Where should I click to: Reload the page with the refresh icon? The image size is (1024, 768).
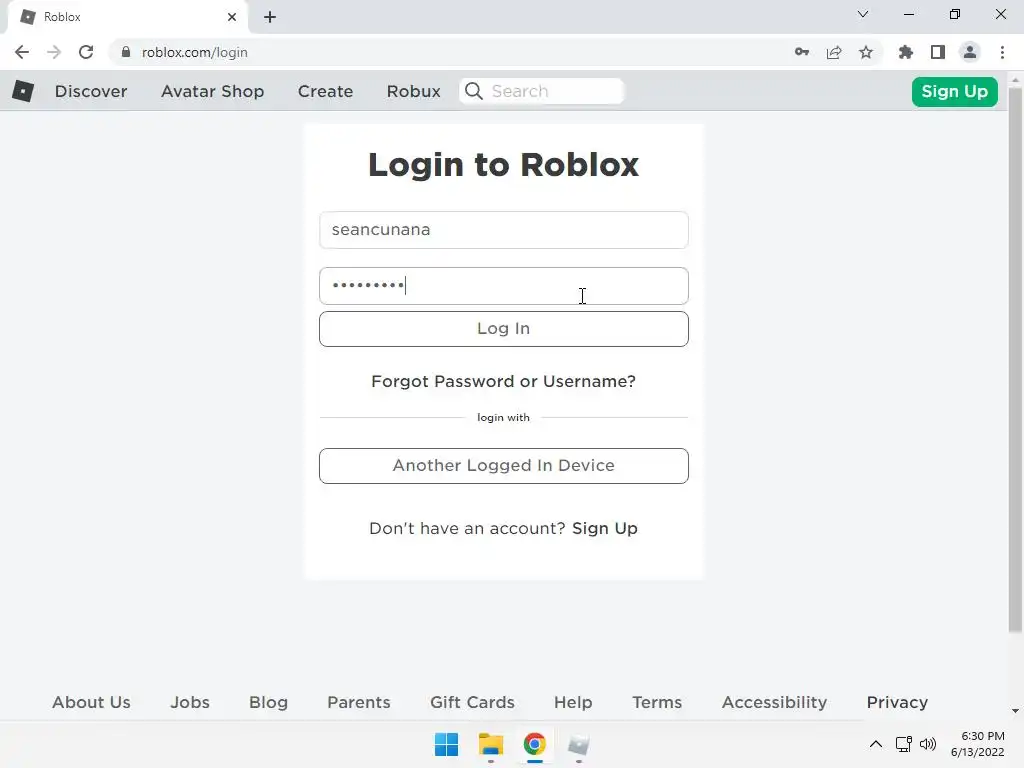[86, 52]
